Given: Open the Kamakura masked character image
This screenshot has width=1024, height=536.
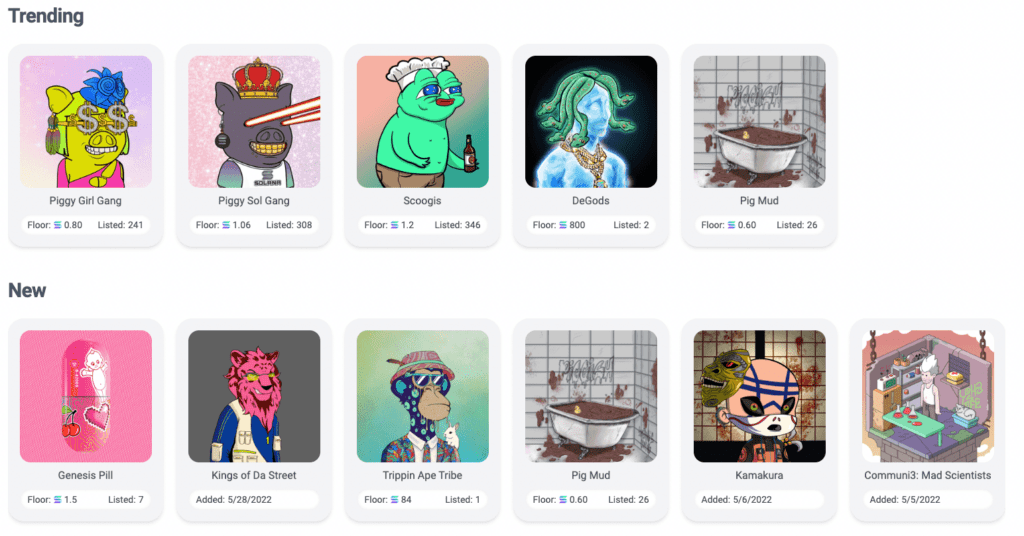Looking at the screenshot, I should pyautogui.click(x=760, y=396).
